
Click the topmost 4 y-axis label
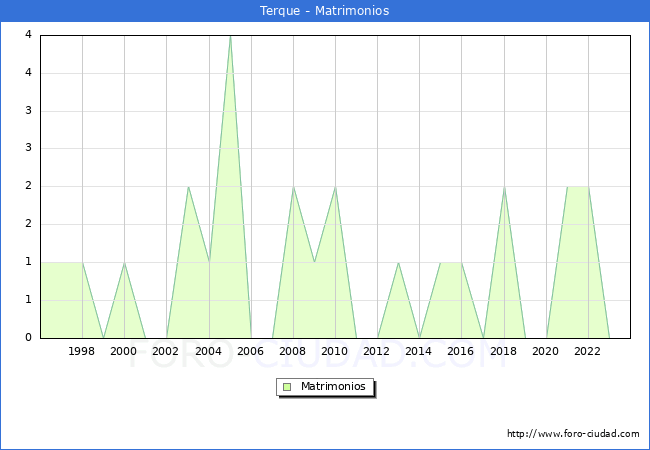pos(28,34)
